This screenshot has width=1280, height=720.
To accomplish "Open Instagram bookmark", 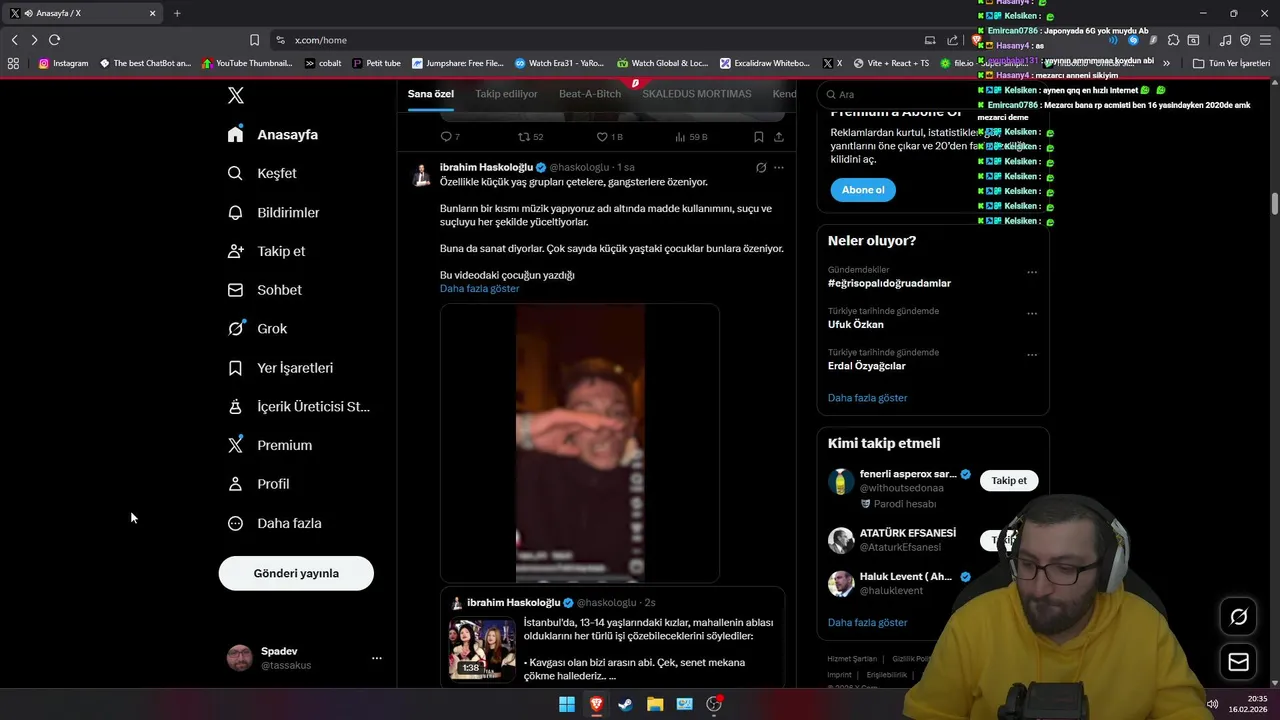I will [x=63, y=63].
